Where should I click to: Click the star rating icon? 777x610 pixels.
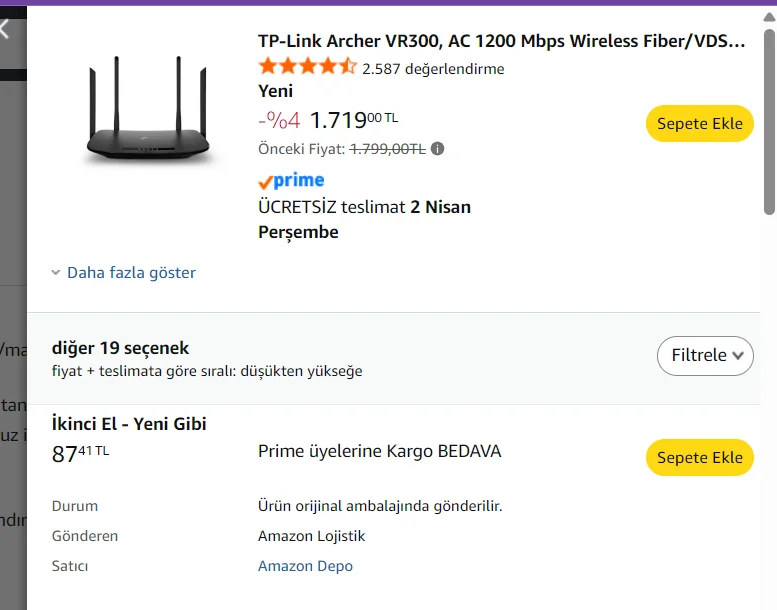(307, 68)
